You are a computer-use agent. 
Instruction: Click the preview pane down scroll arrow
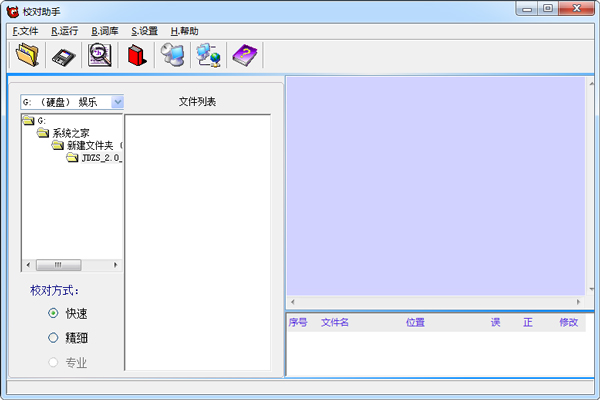pos(590,289)
